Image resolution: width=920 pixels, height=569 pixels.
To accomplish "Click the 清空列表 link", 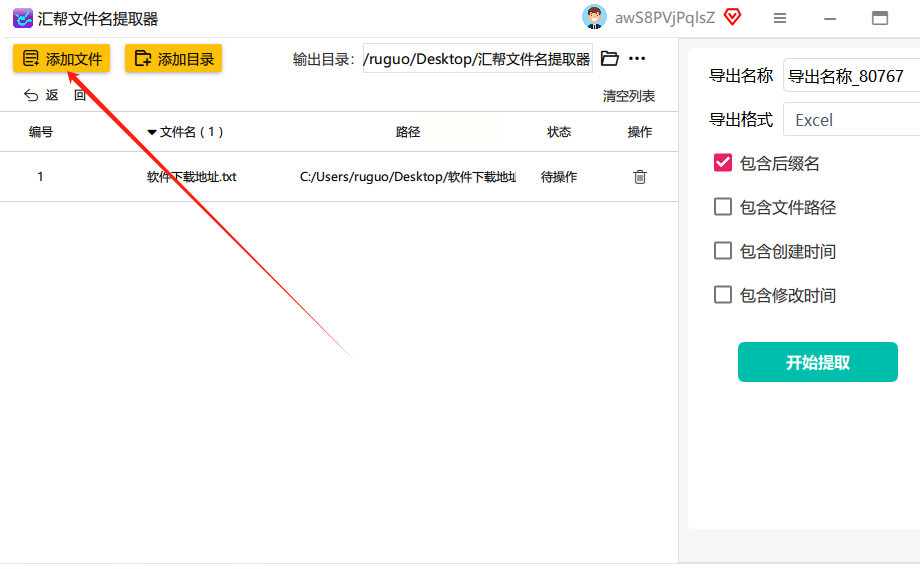I will 628,96.
